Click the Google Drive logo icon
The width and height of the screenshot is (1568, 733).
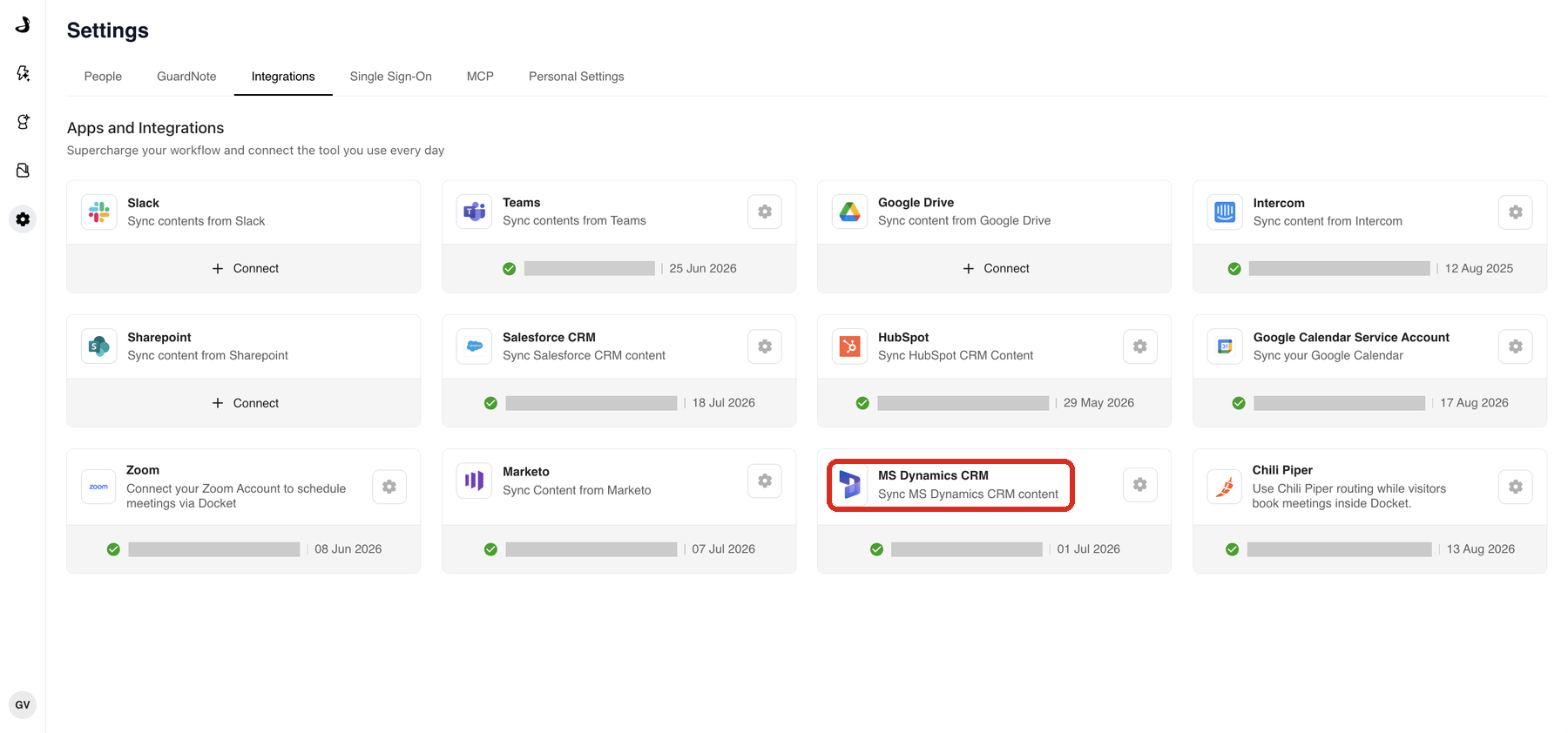tap(850, 212)
